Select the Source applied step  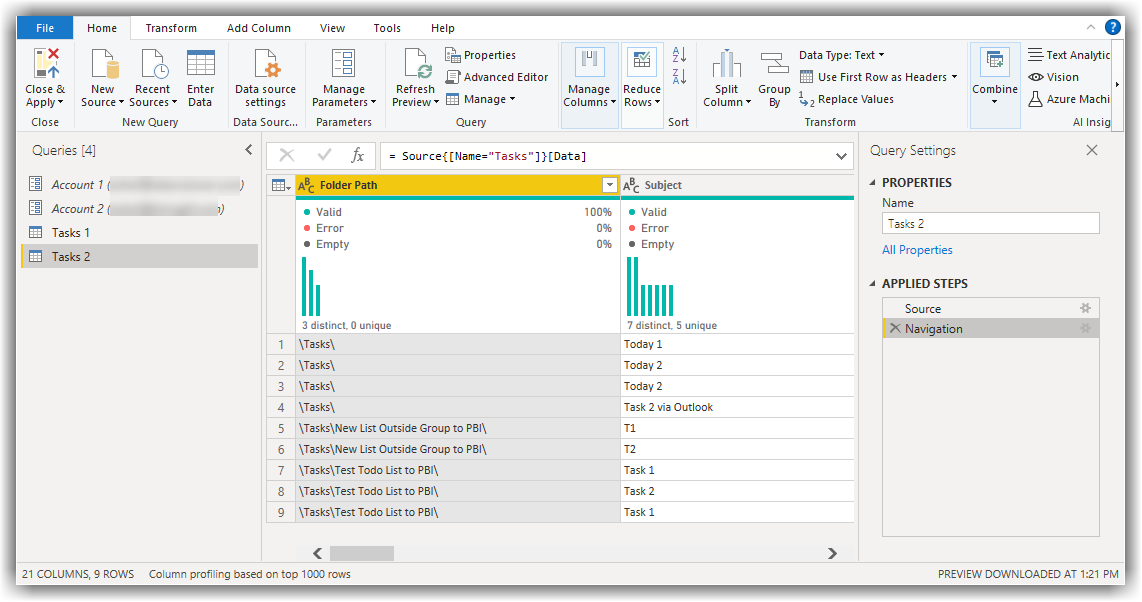(x=990, y=309)
